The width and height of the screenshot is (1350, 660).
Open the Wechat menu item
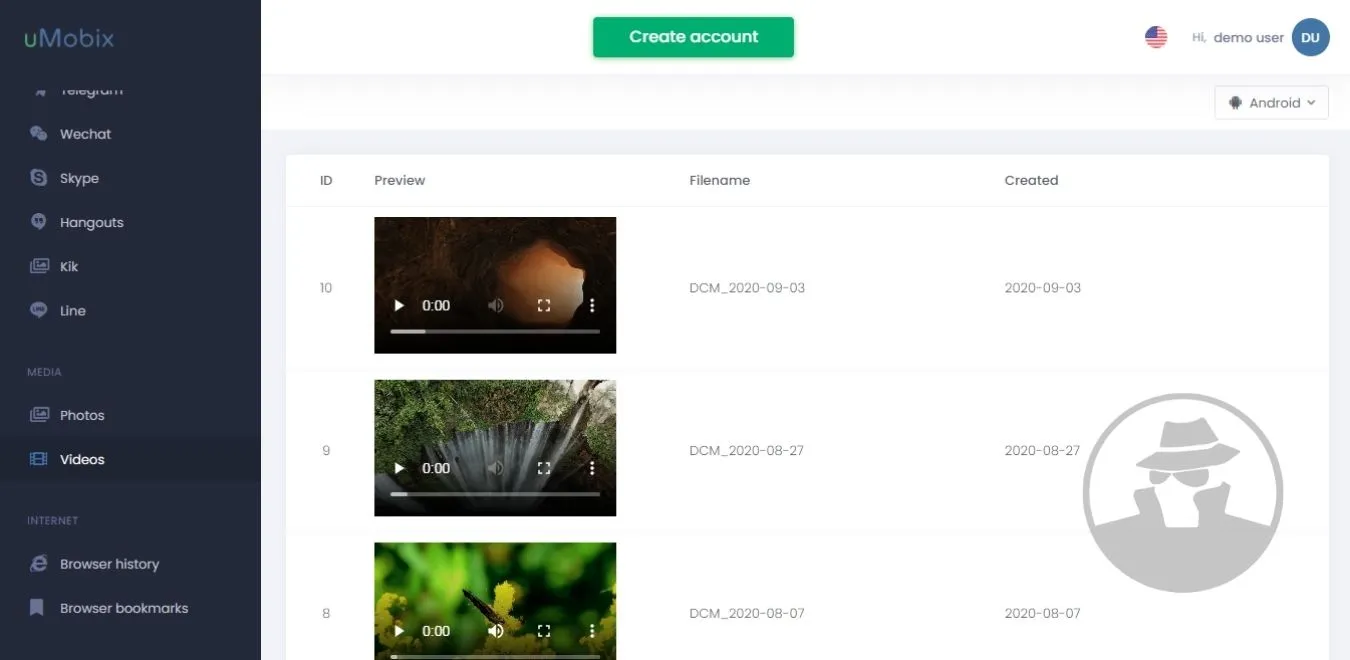(x=130, y=134)
